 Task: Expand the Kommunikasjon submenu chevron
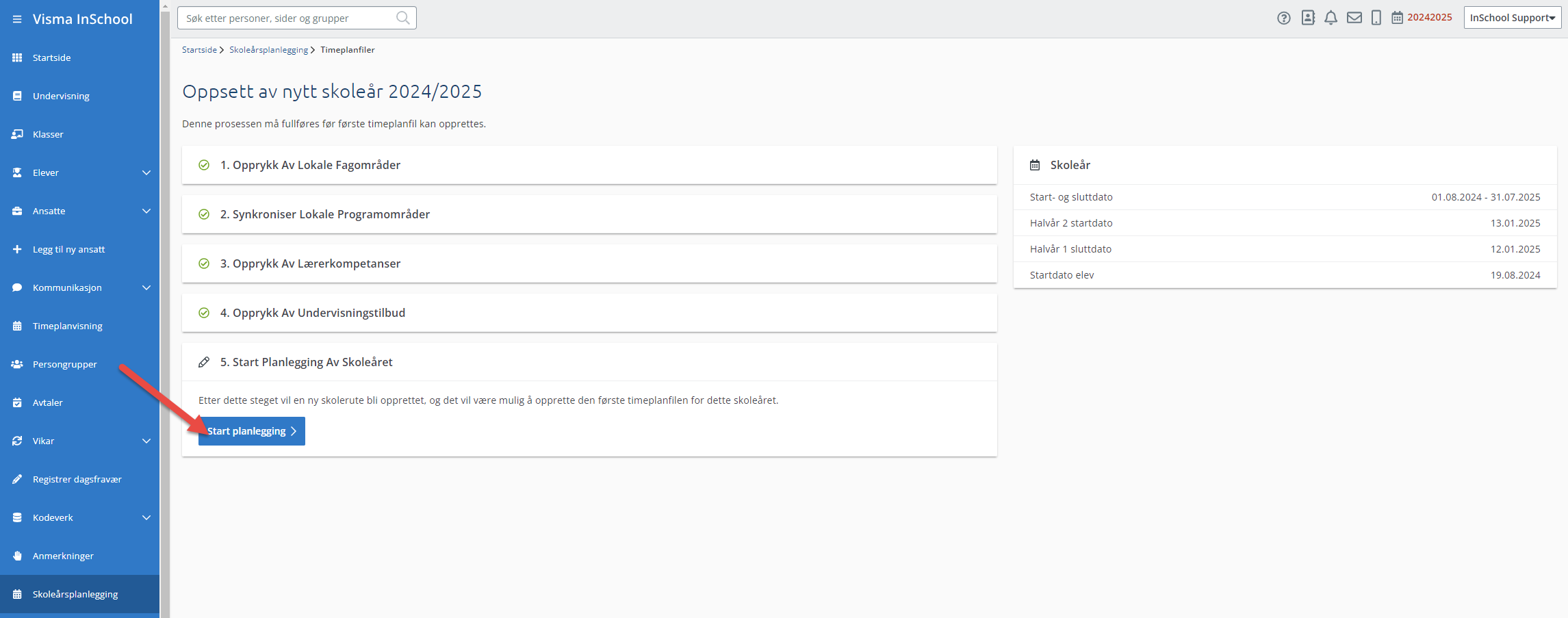click(146, 287)
